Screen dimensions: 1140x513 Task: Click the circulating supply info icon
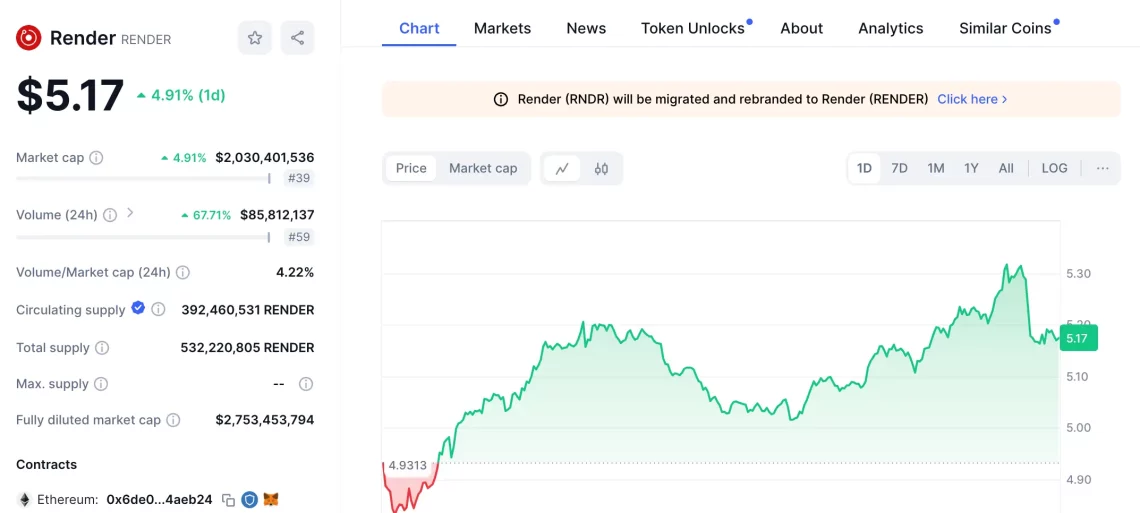tap(158, 310)
